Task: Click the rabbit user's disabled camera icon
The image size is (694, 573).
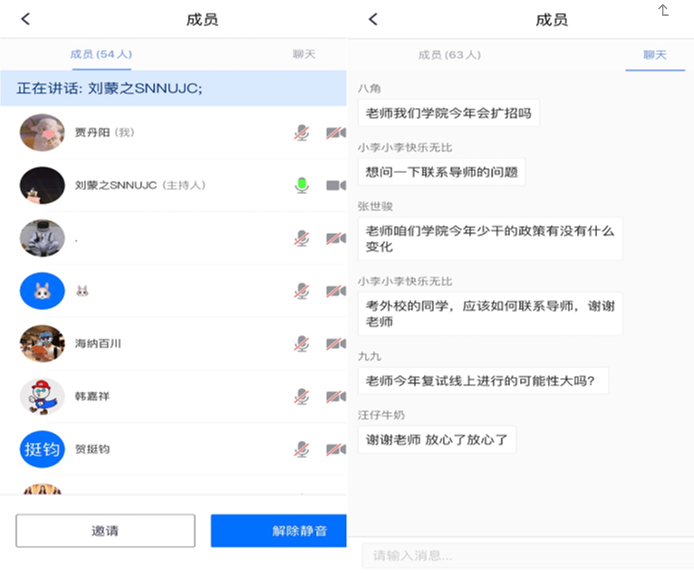Action: (335, 291)
